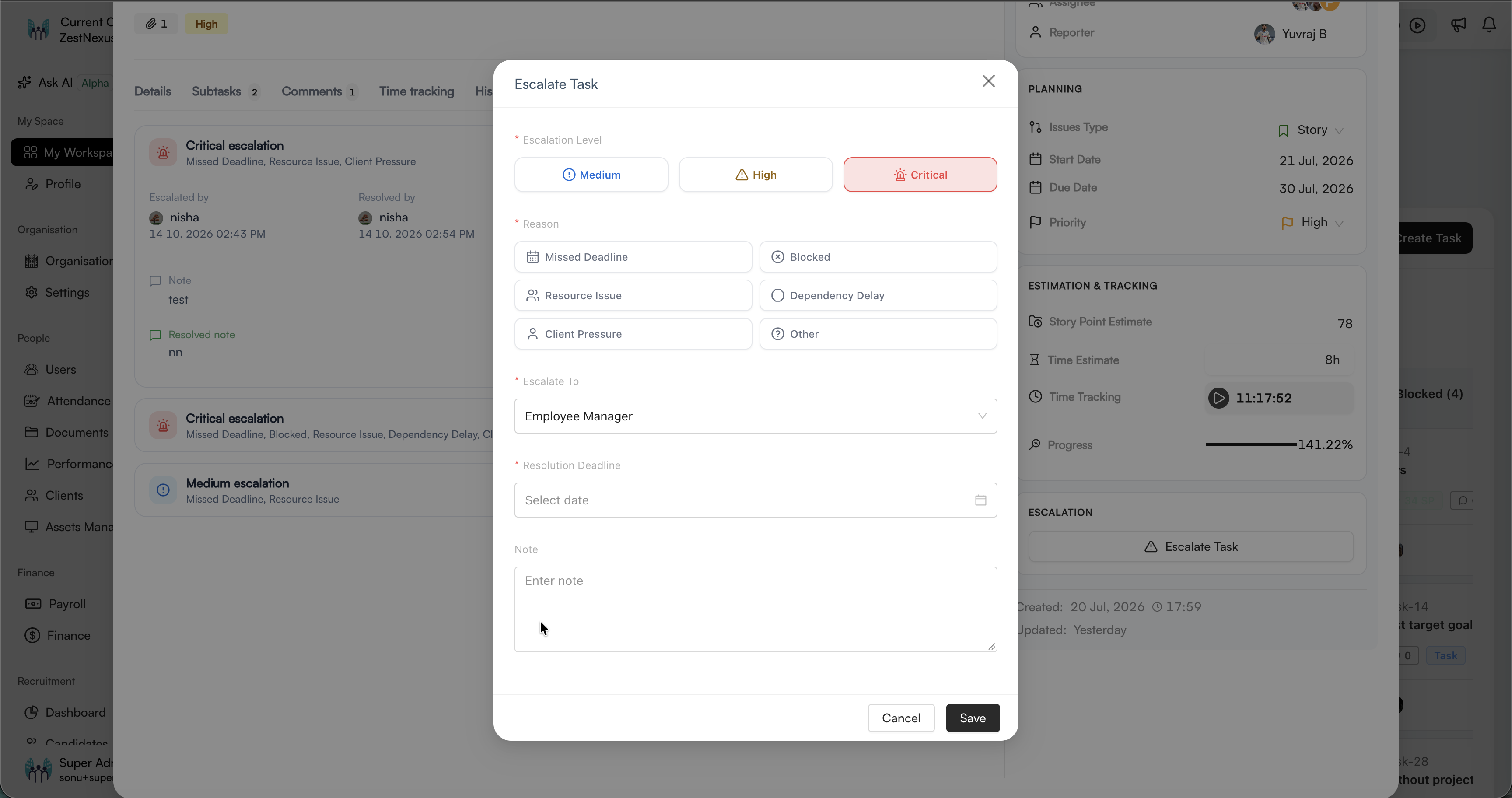The image size is (1512, 798).
Task: Toggle Blocked reason
Action: 878,257
